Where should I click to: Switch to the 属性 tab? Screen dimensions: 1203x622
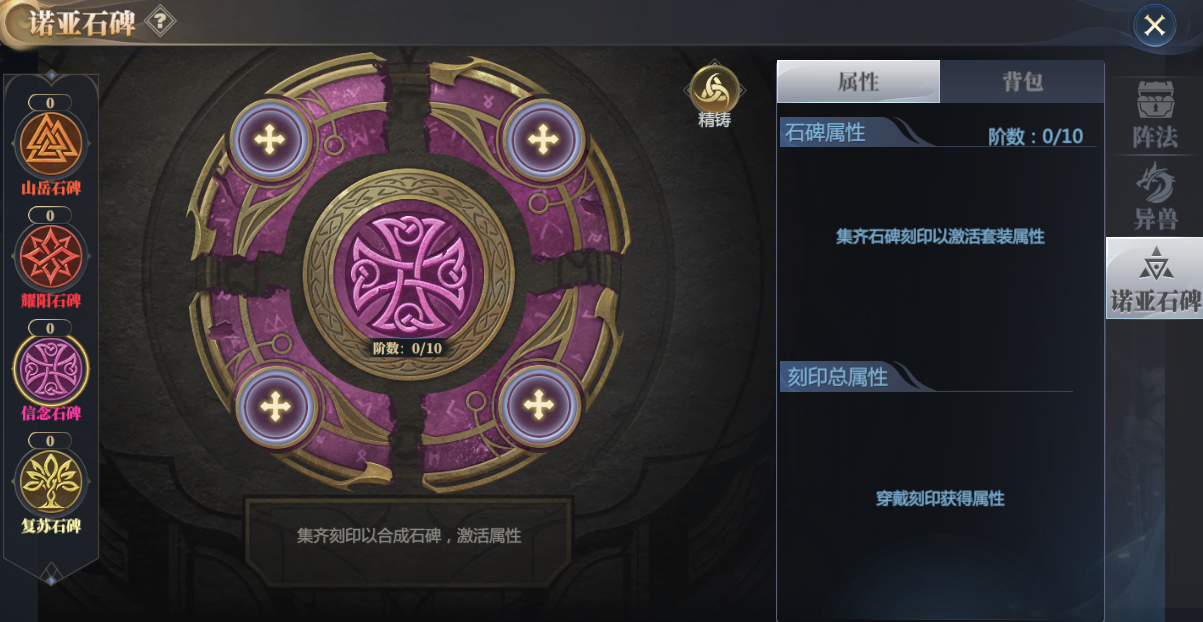pyautogui.click(x=858, y=81)
